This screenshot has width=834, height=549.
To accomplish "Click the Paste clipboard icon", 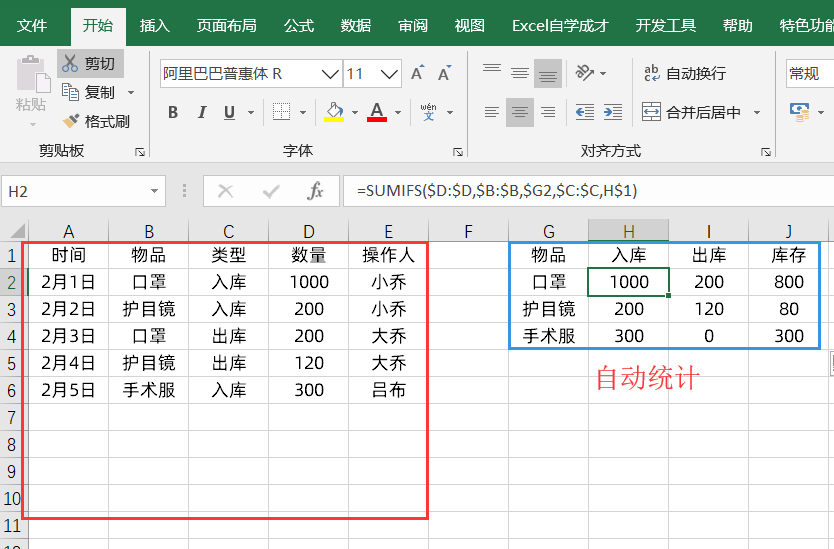I will (34, 74).
